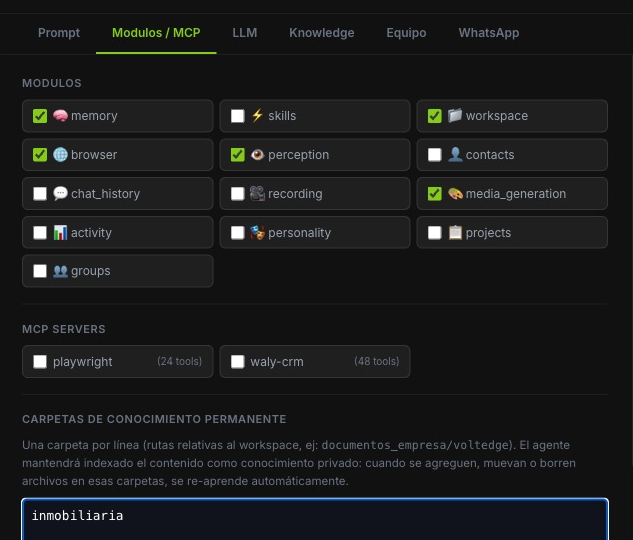Tick the chat_history checkbox
The height and width of the screenshot is (540, 633).
pos(40,193)
